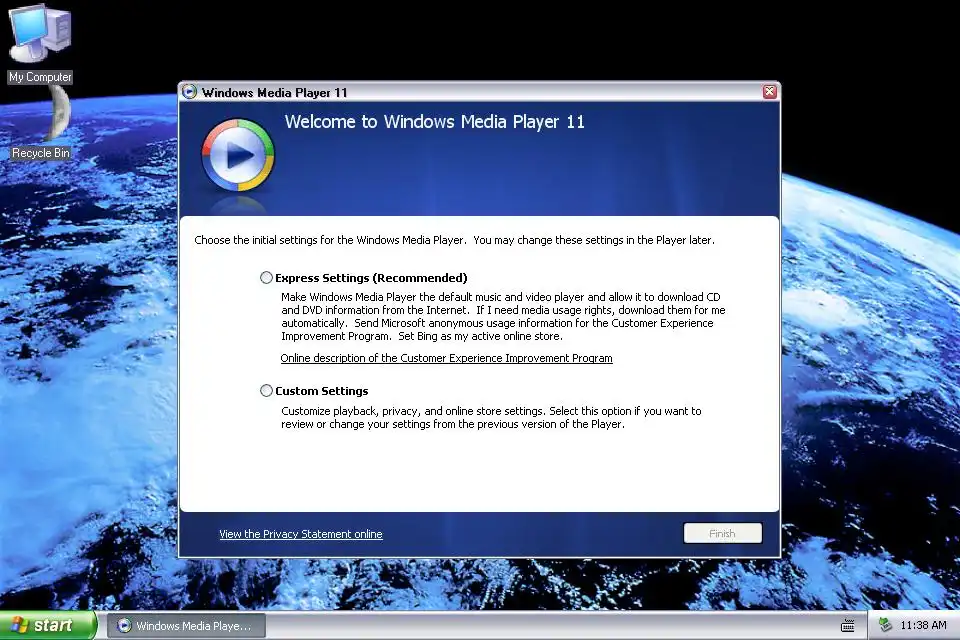Click the Finish button
The width and height of the screenshot is (960, 640).
(x=722, y=533)
